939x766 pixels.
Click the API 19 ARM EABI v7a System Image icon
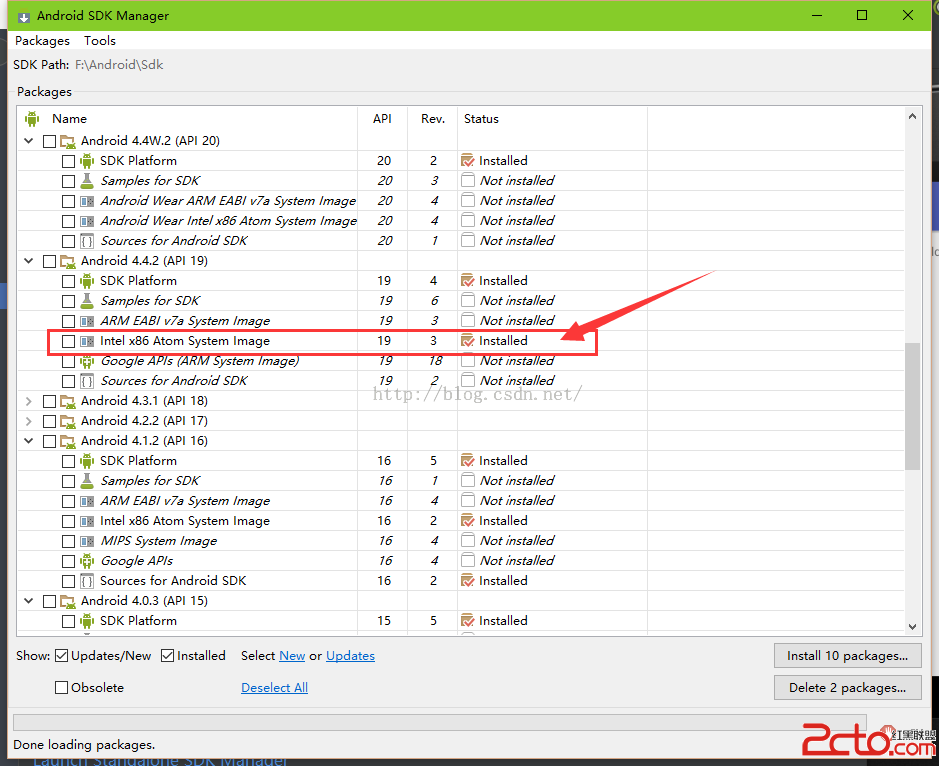(87, 321)
